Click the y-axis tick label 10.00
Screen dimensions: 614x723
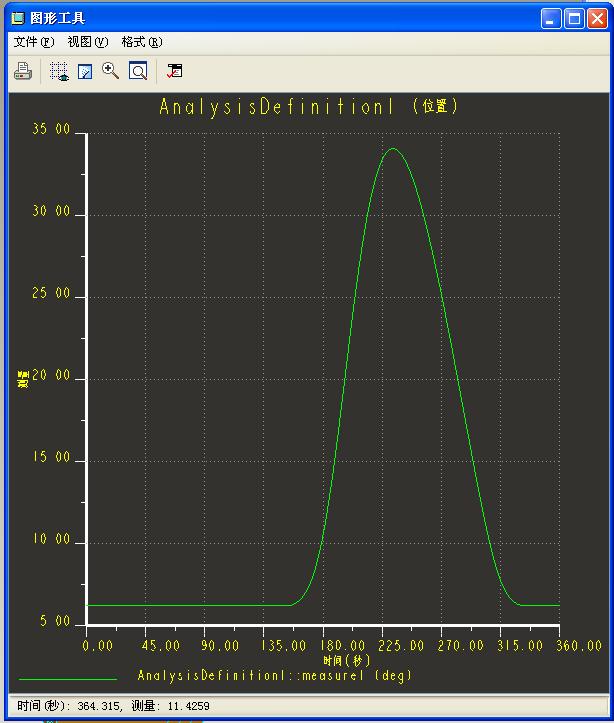tap(51, 539)
